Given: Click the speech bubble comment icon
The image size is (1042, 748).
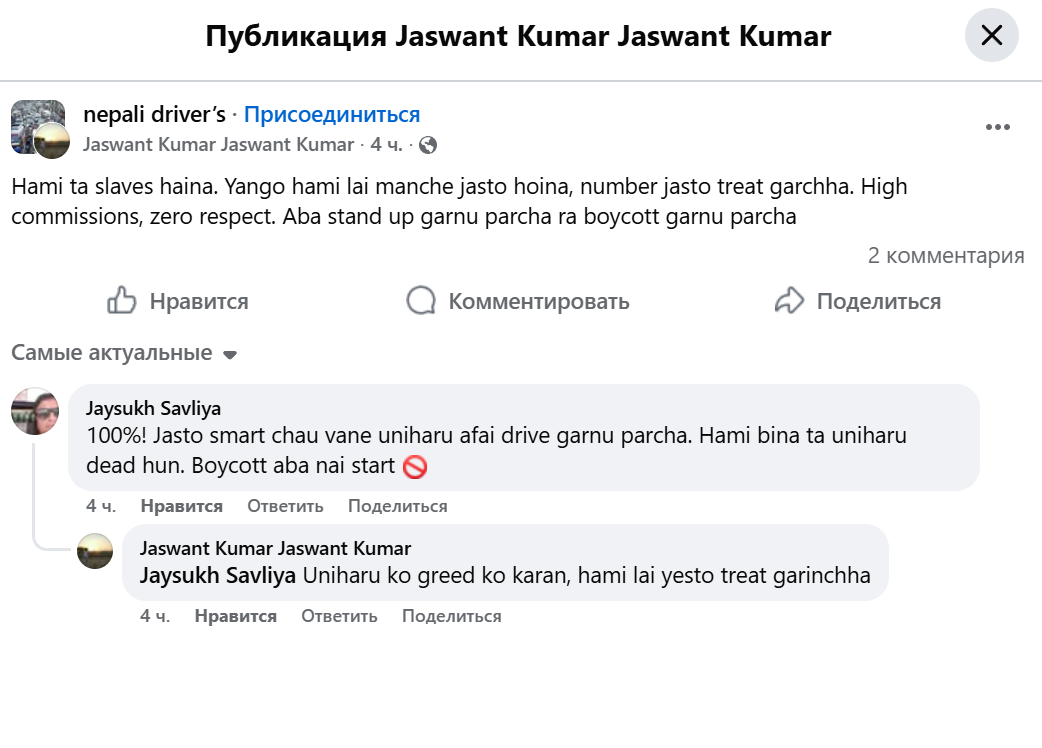Looking at the screenshot, I should point(421,301).
